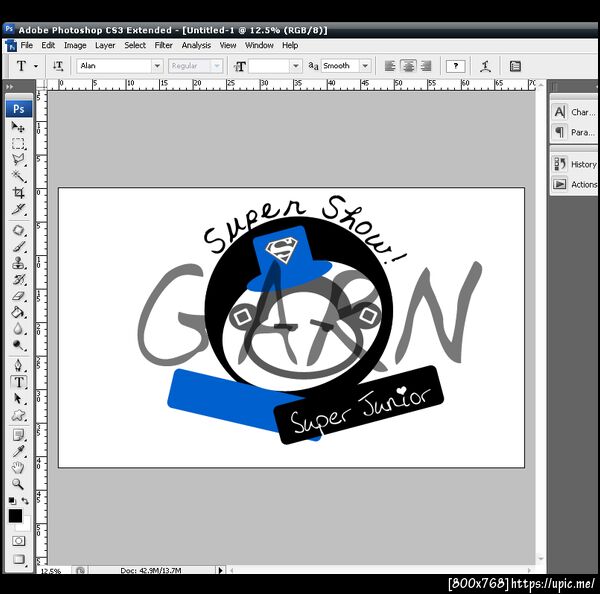The width and height of the screenshot is (600, 594).
Task: Select the Slice tool
Action: click(x=18, y=209)
